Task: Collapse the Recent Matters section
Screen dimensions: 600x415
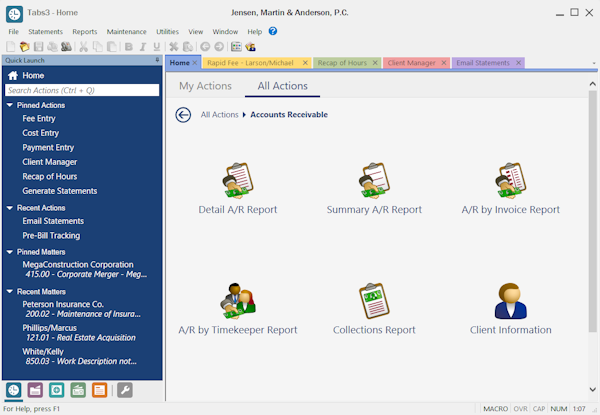Action: [10, 291]
